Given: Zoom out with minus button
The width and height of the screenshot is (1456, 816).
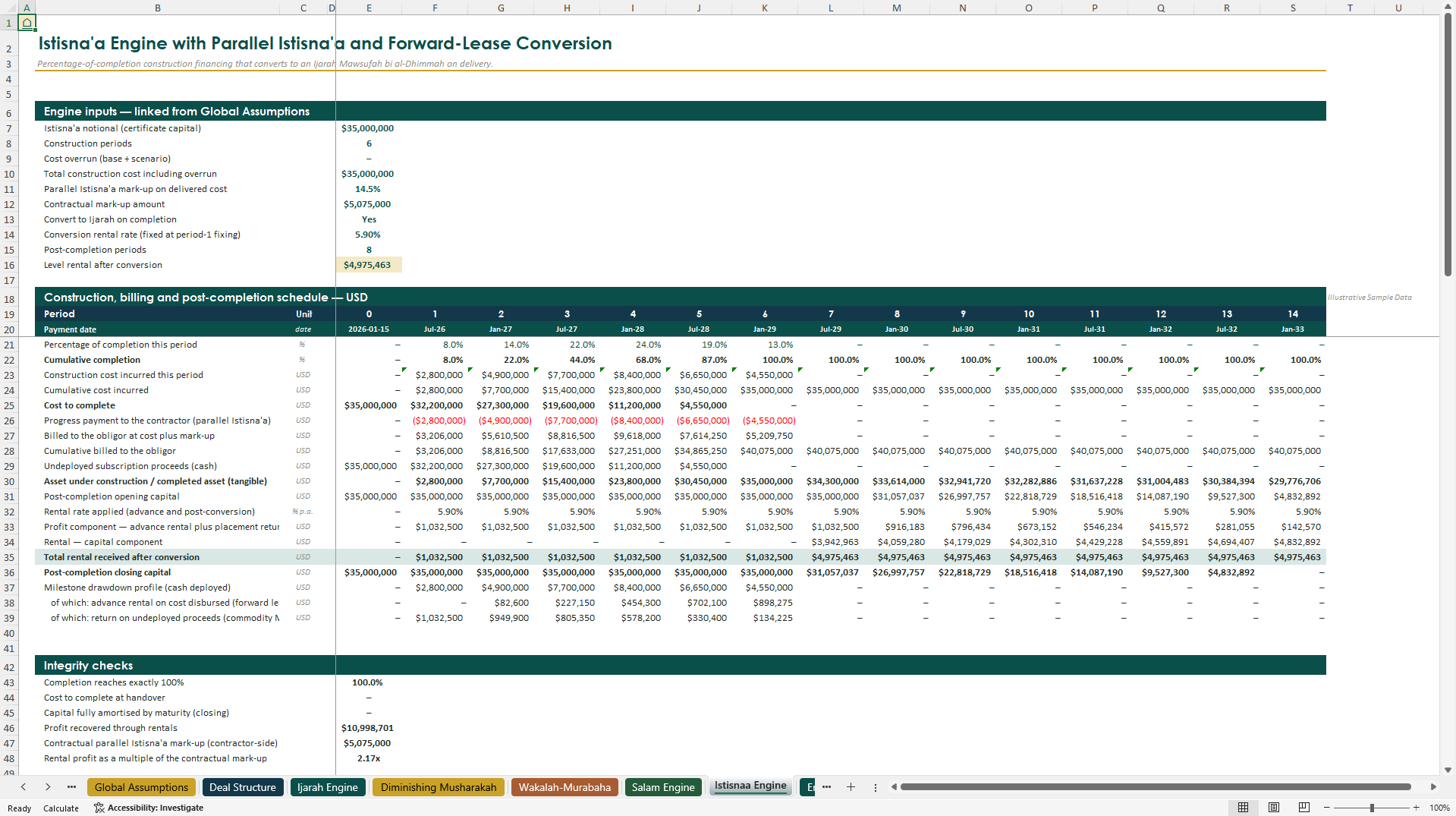Looking at the screenshot, I should (x=1328, y=808).
